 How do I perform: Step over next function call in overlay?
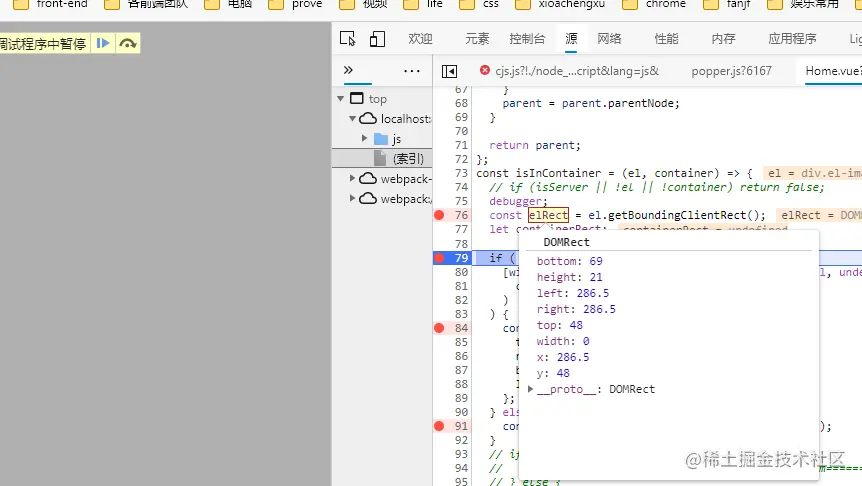(x=128, y=43)
